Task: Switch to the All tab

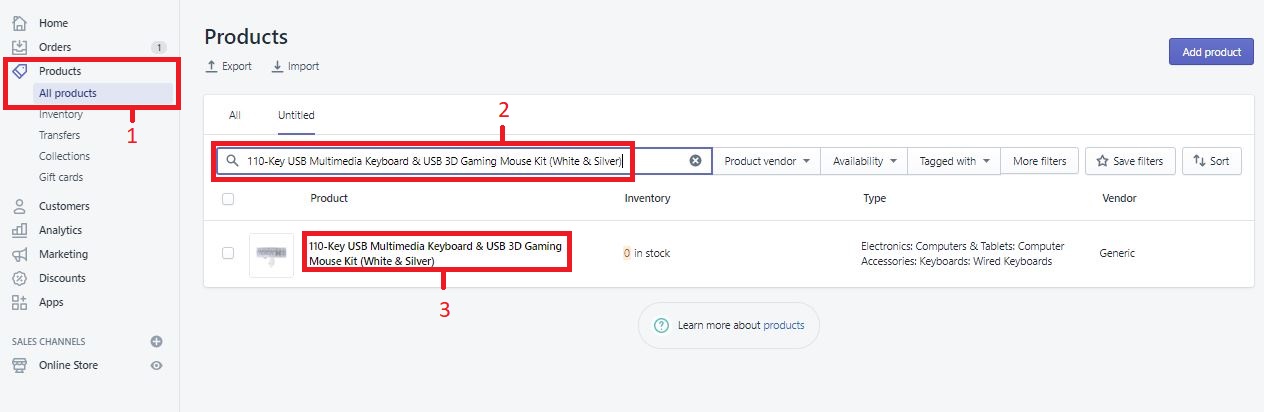Action: (234, 115)
